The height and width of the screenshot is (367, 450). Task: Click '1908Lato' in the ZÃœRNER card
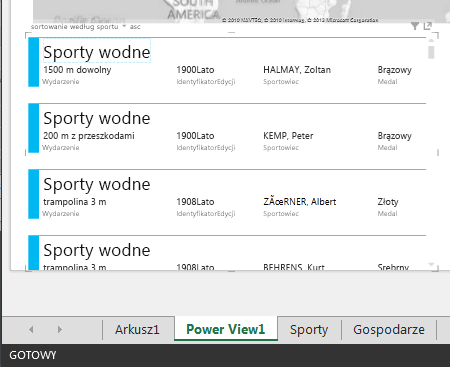coord(195,202)
